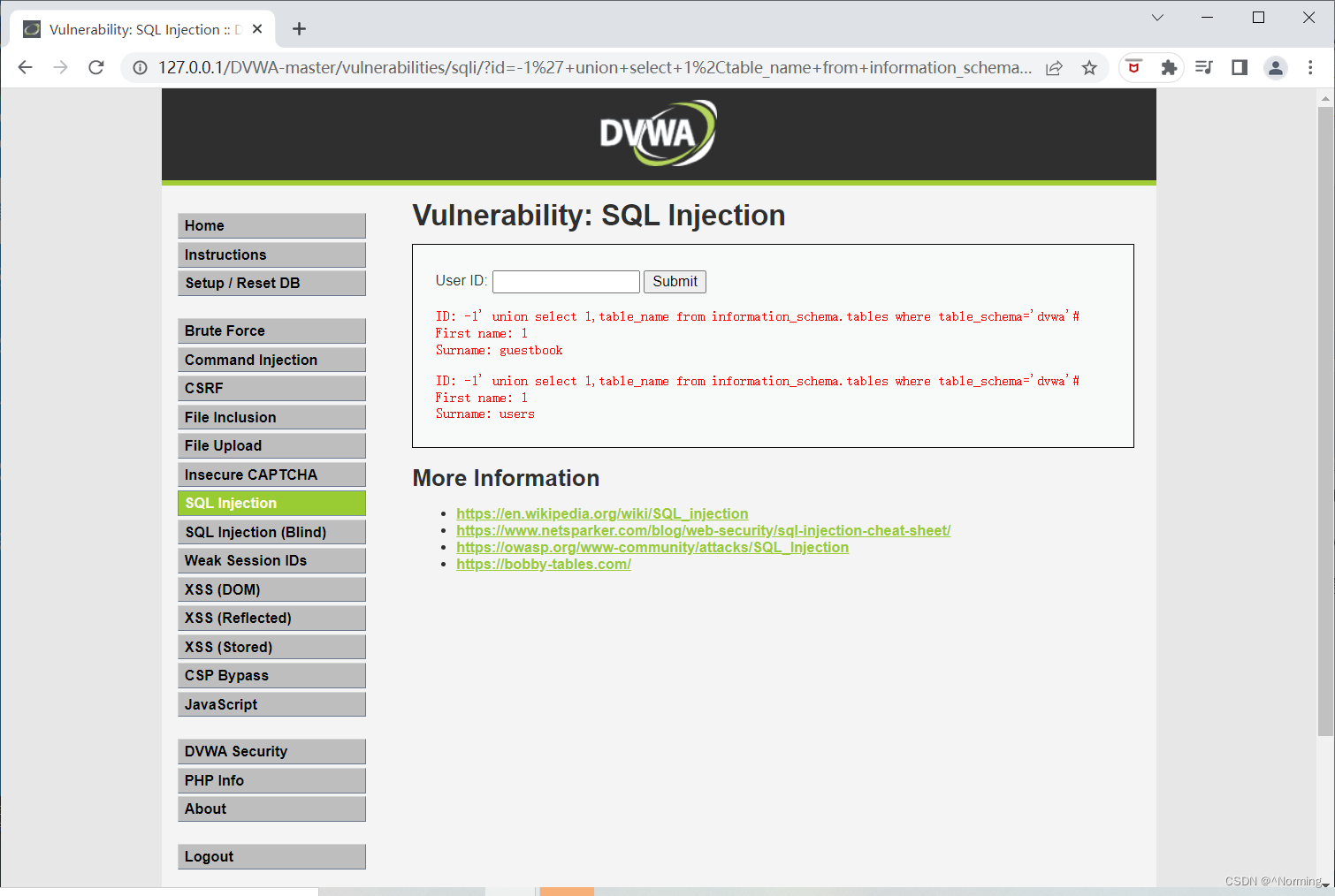Go forward in browser history
This screenshot has height=896, width=1335.
point(60,67)
